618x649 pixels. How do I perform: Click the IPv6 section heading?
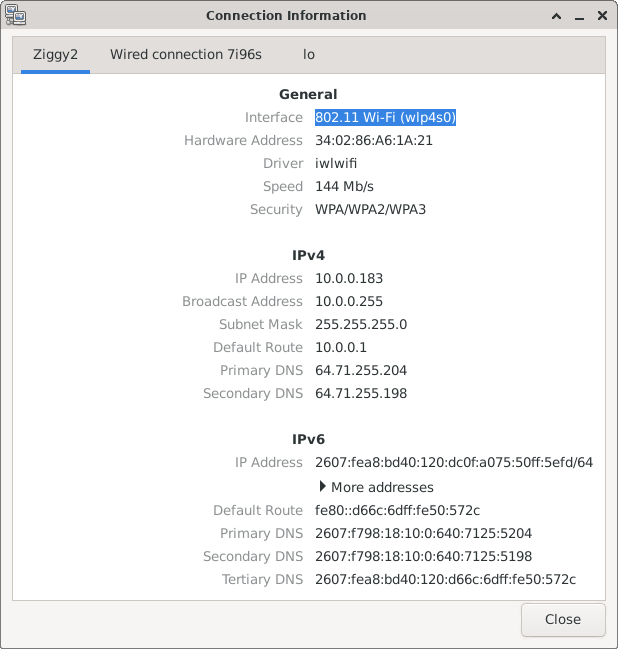click(x=308, y=439)
